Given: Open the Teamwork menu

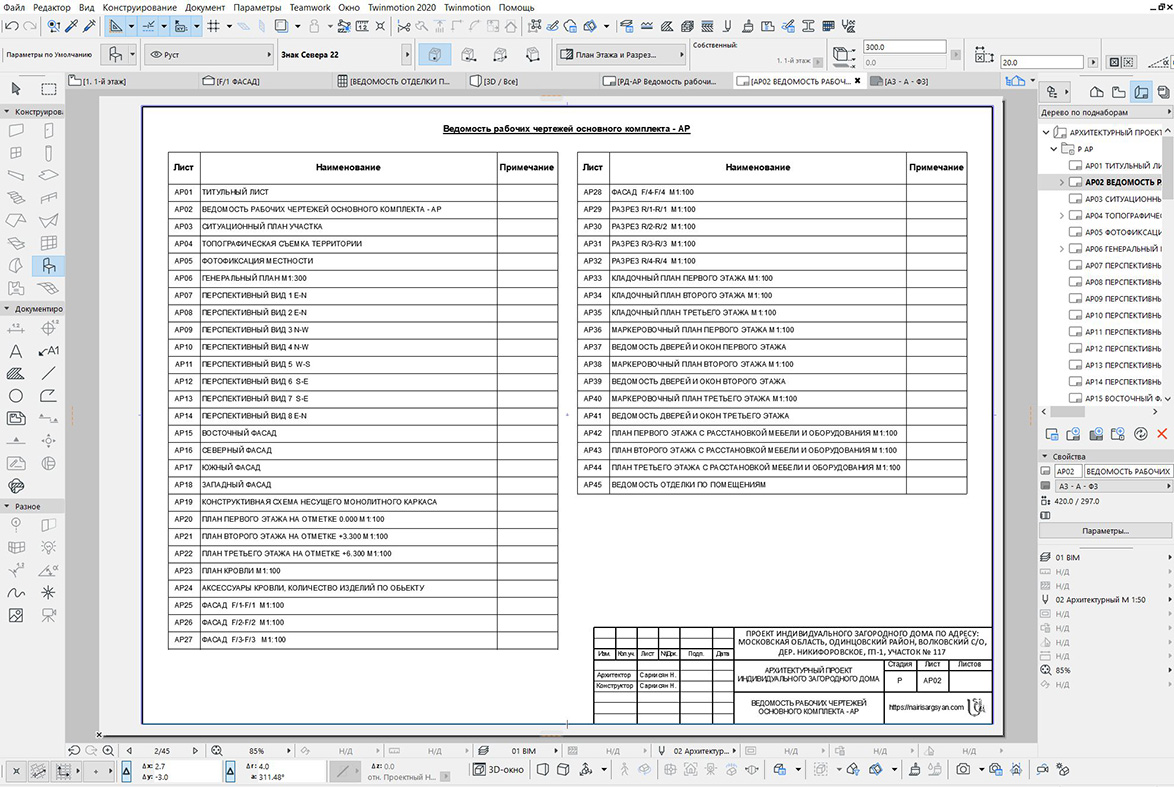Looking at the screenshot, I should (310, 7).
